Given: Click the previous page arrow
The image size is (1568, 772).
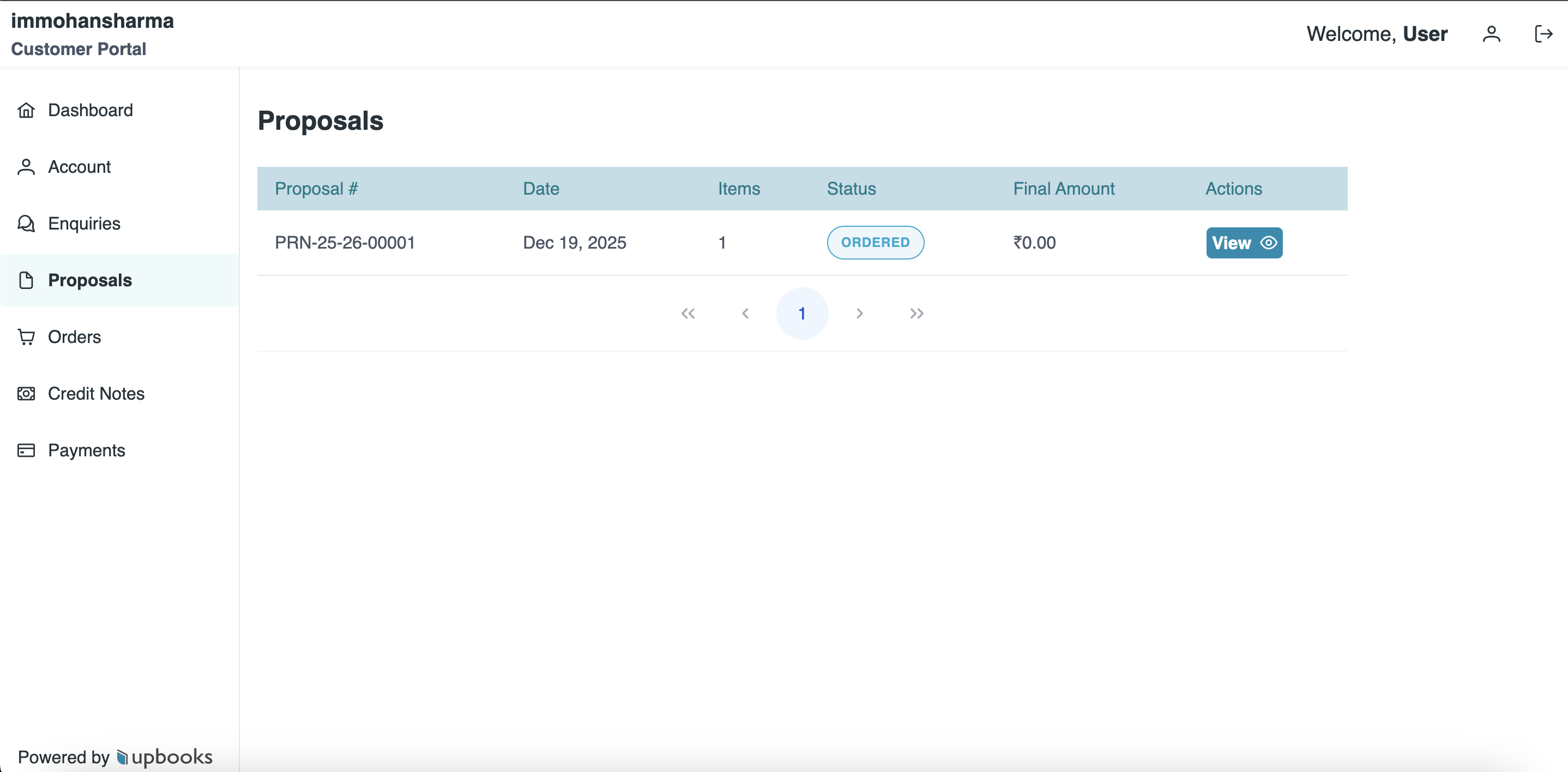Looking at the screenshot, I should (745, 313).
